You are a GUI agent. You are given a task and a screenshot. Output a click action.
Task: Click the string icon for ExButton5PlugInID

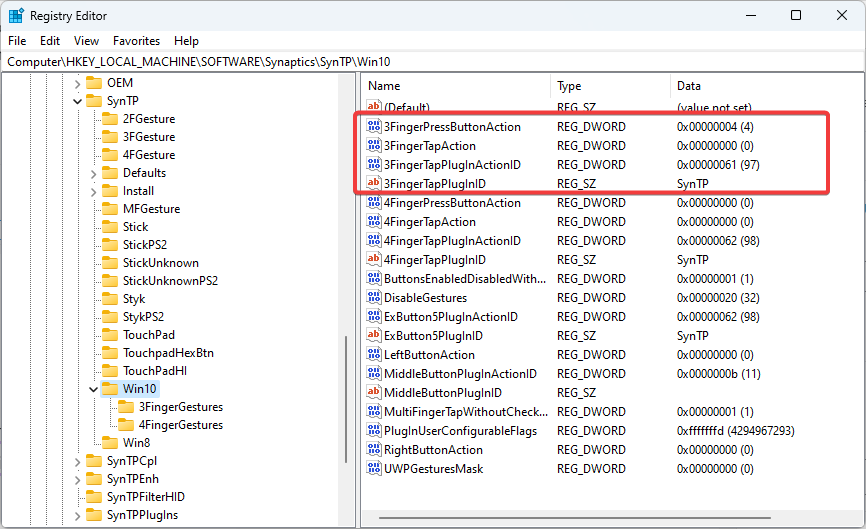pyautogui.click(x=374, y=335)
